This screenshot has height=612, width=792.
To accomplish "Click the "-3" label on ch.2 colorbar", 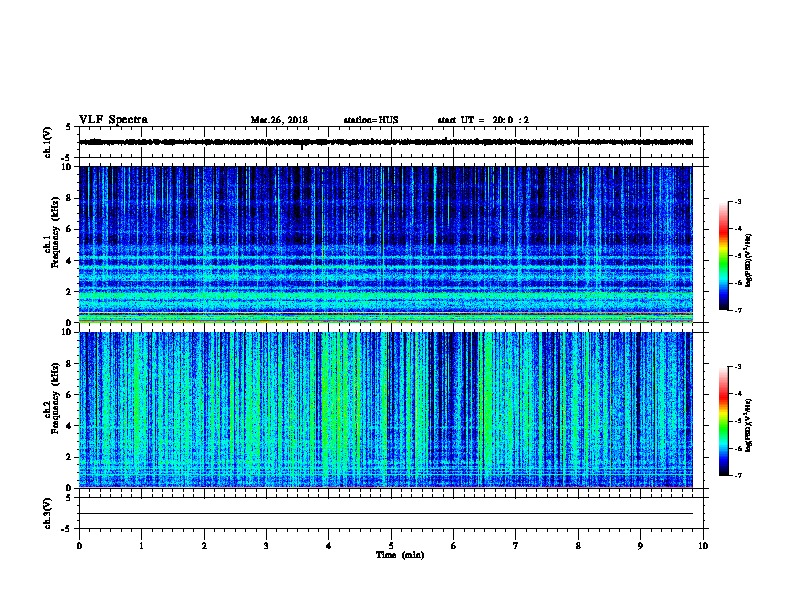I will [x=738, y=367].
